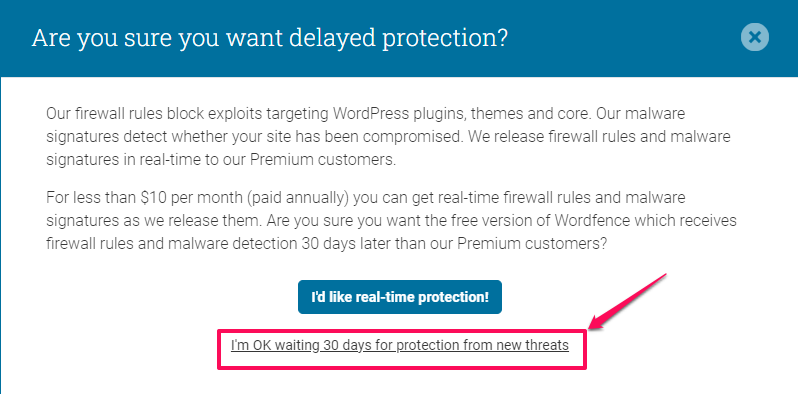Click the pink arrow annotation

(x=627, y=301)
